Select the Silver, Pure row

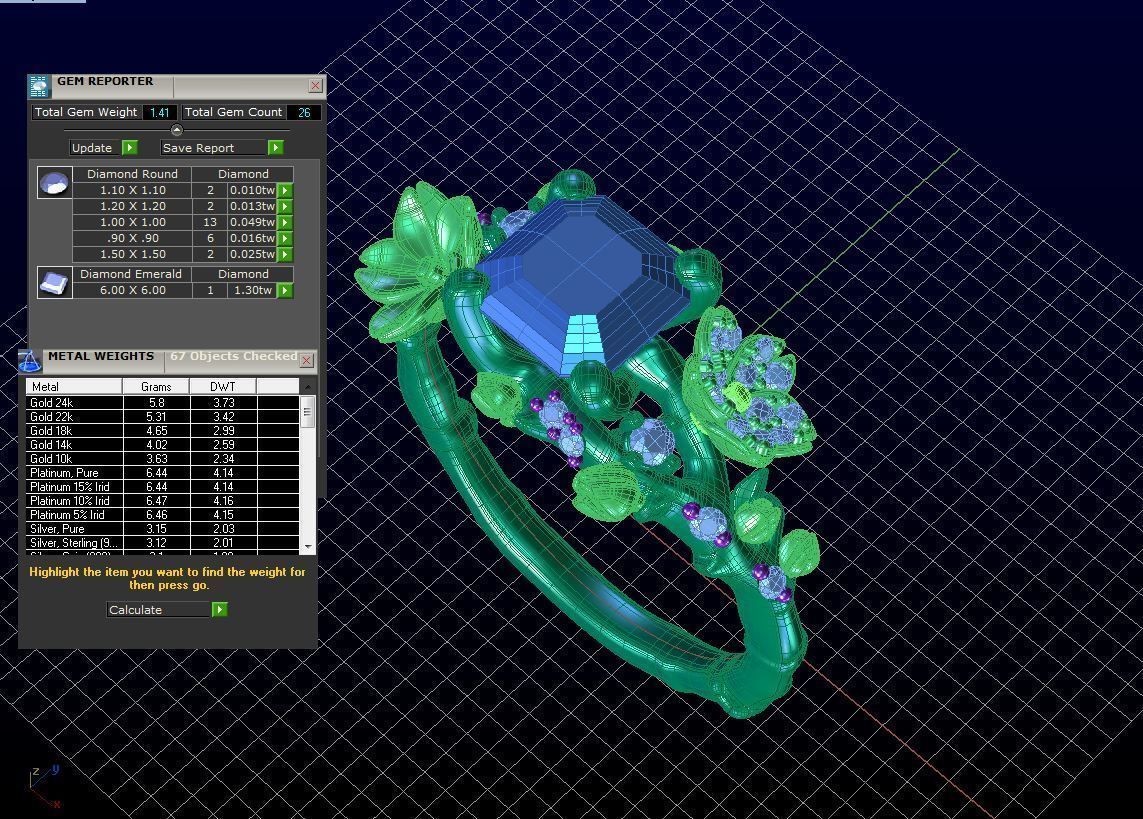163,529
